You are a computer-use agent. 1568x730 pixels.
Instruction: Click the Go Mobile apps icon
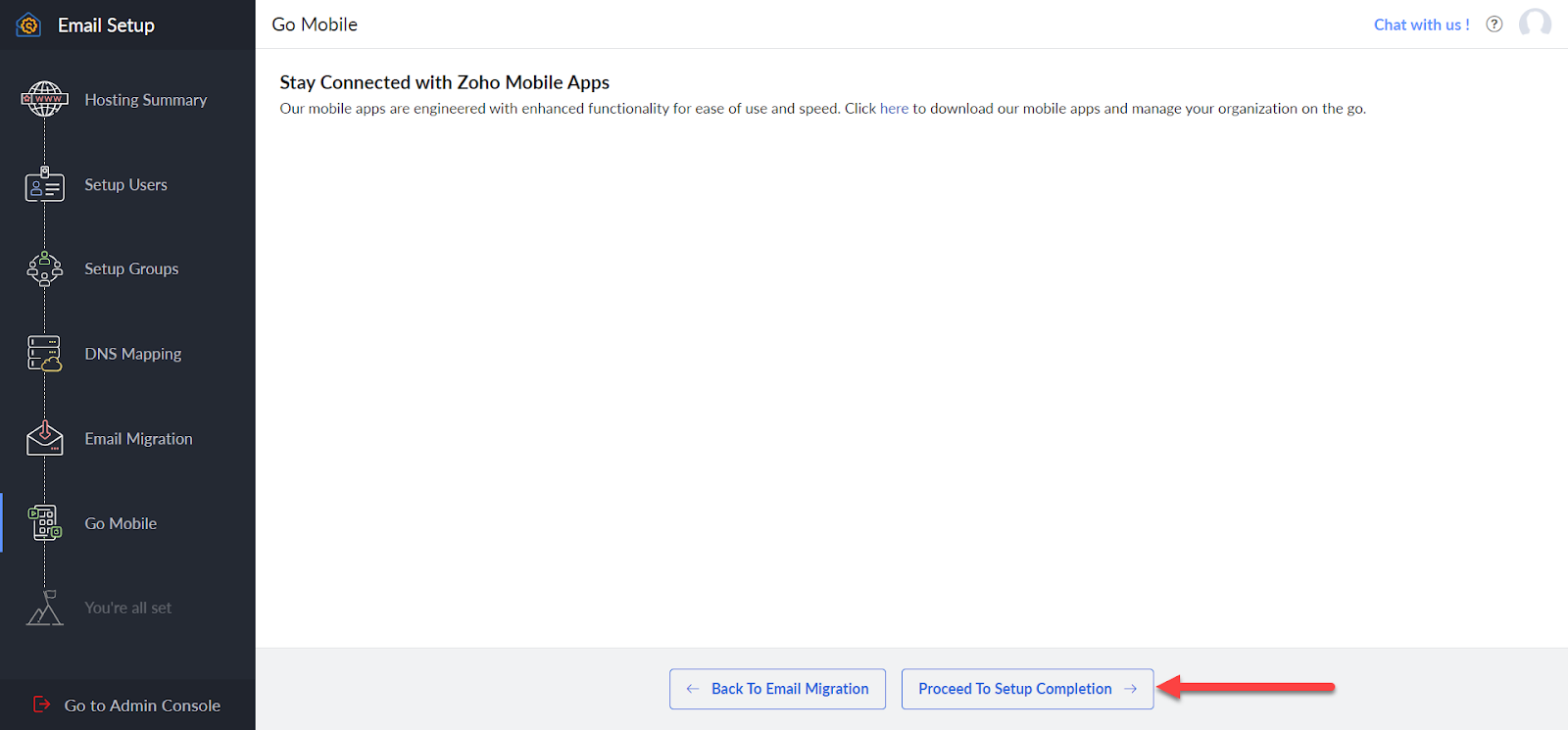[x=44, y=523]
